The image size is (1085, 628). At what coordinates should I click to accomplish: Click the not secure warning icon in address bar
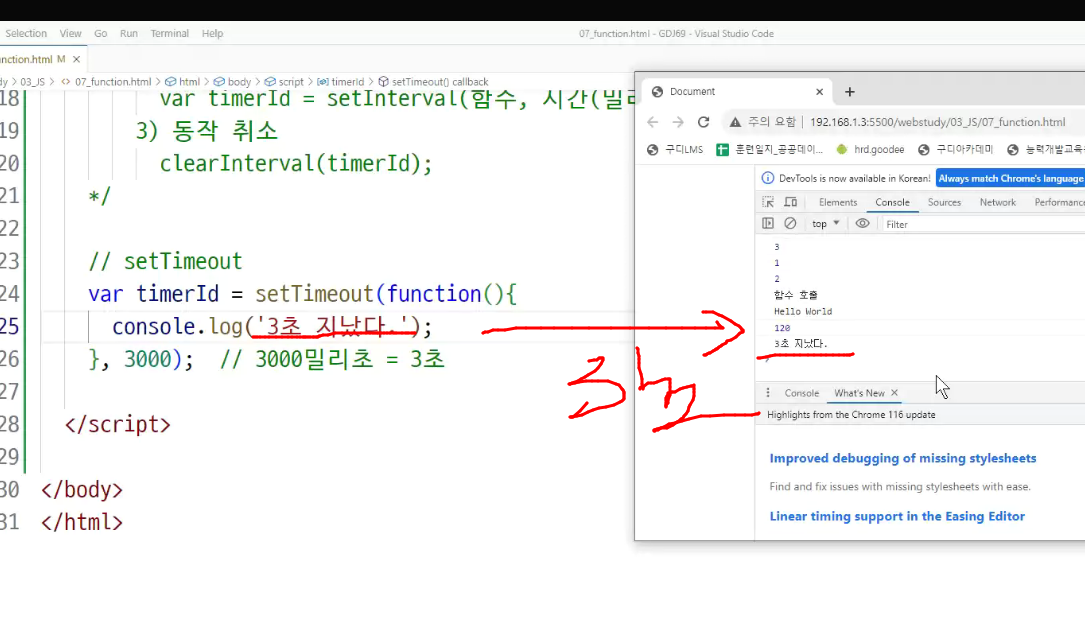pyautogui.click(x=735, y=122)
